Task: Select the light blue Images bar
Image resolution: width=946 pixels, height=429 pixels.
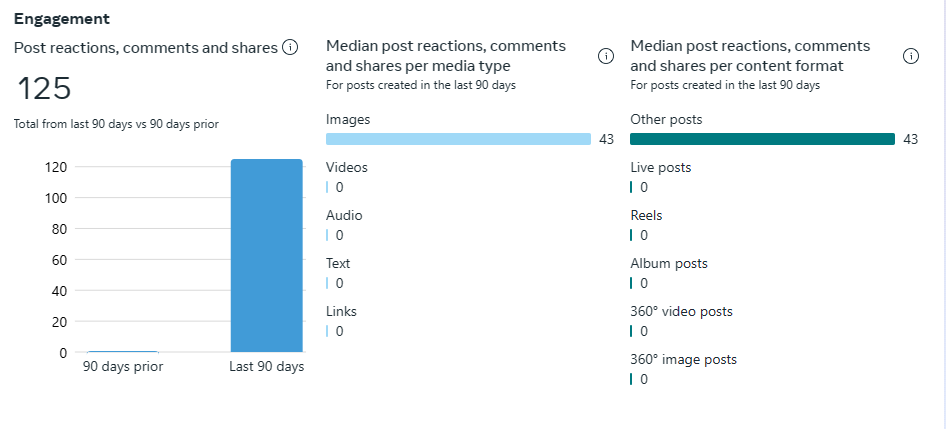Action: tap(458, 139)
